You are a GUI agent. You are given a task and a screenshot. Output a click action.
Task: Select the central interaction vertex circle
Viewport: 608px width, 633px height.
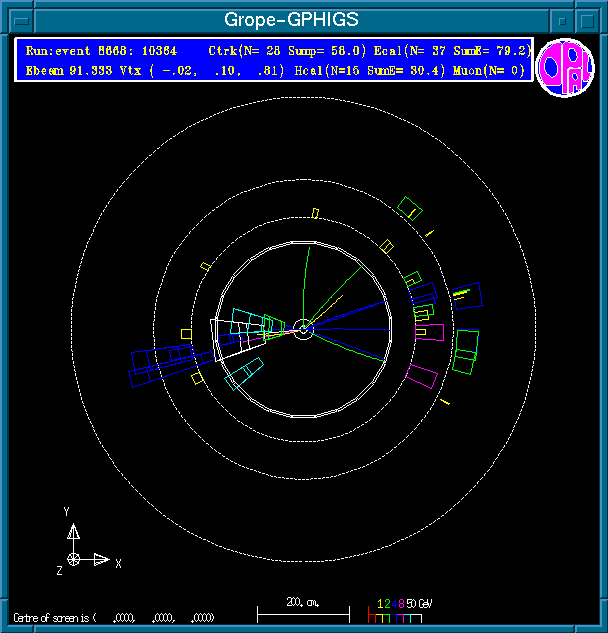click(x=303, y=328)
